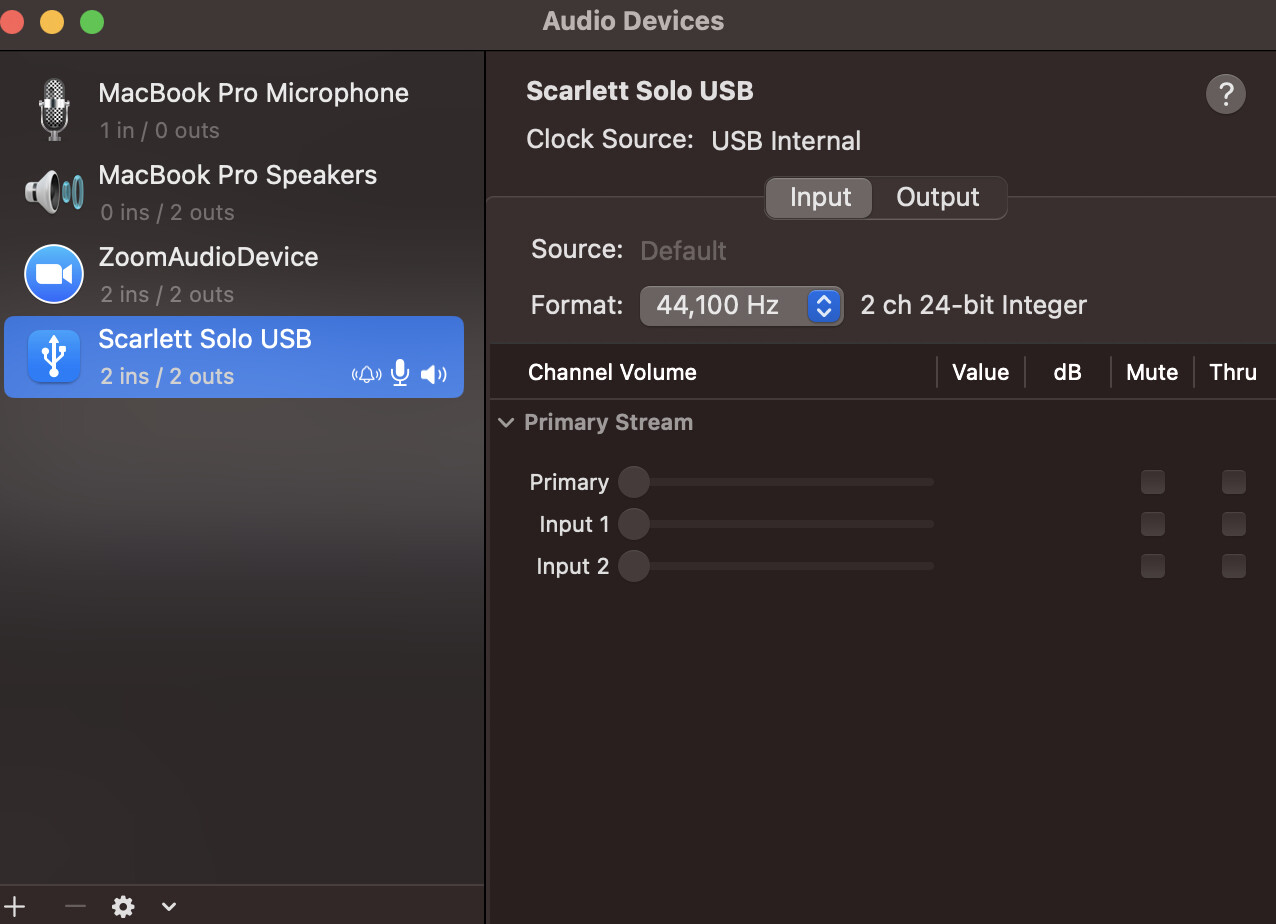The height and width of the screenshot is (924, 1276).
Task: Minimize the Audio Devices window
Action: tap(51, 21)
